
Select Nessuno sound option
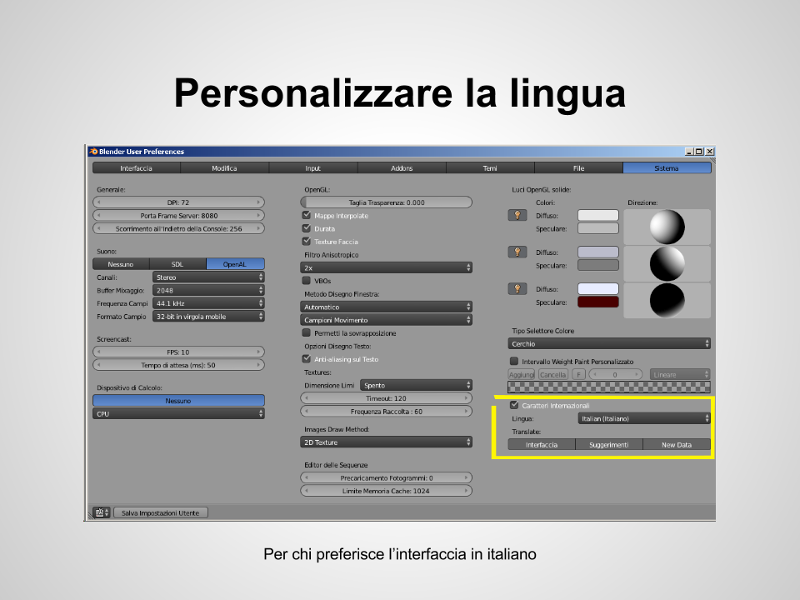coord(121,264)
